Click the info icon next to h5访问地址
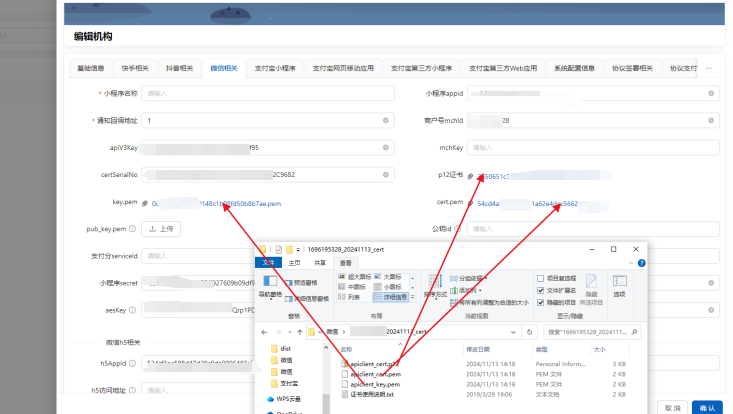Screen dimensions: 733x414 pos(132,390)
